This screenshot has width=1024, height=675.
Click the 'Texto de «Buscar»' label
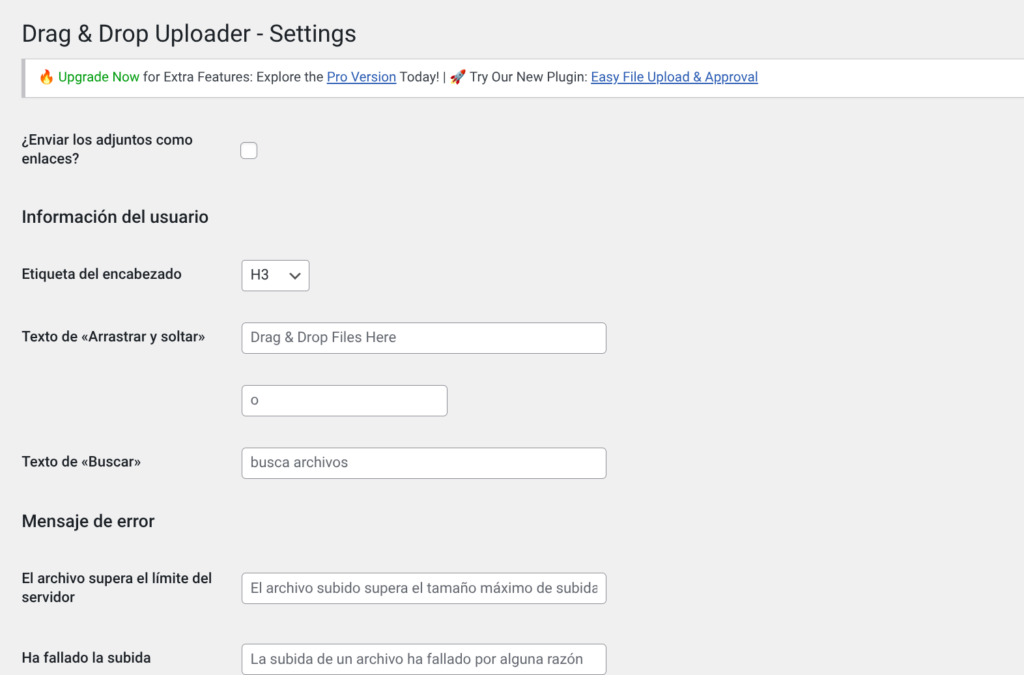coord(82,462)
